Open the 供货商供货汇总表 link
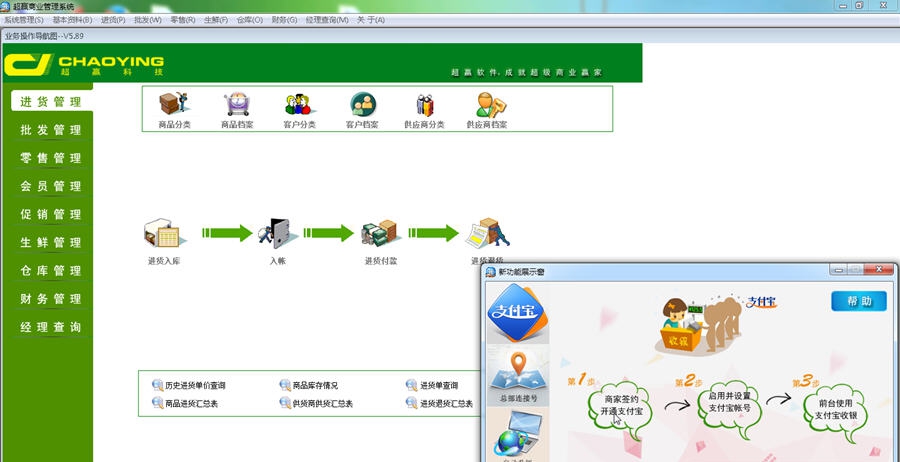The width and height of the screenshot is (900, 462). pos(323,403)
